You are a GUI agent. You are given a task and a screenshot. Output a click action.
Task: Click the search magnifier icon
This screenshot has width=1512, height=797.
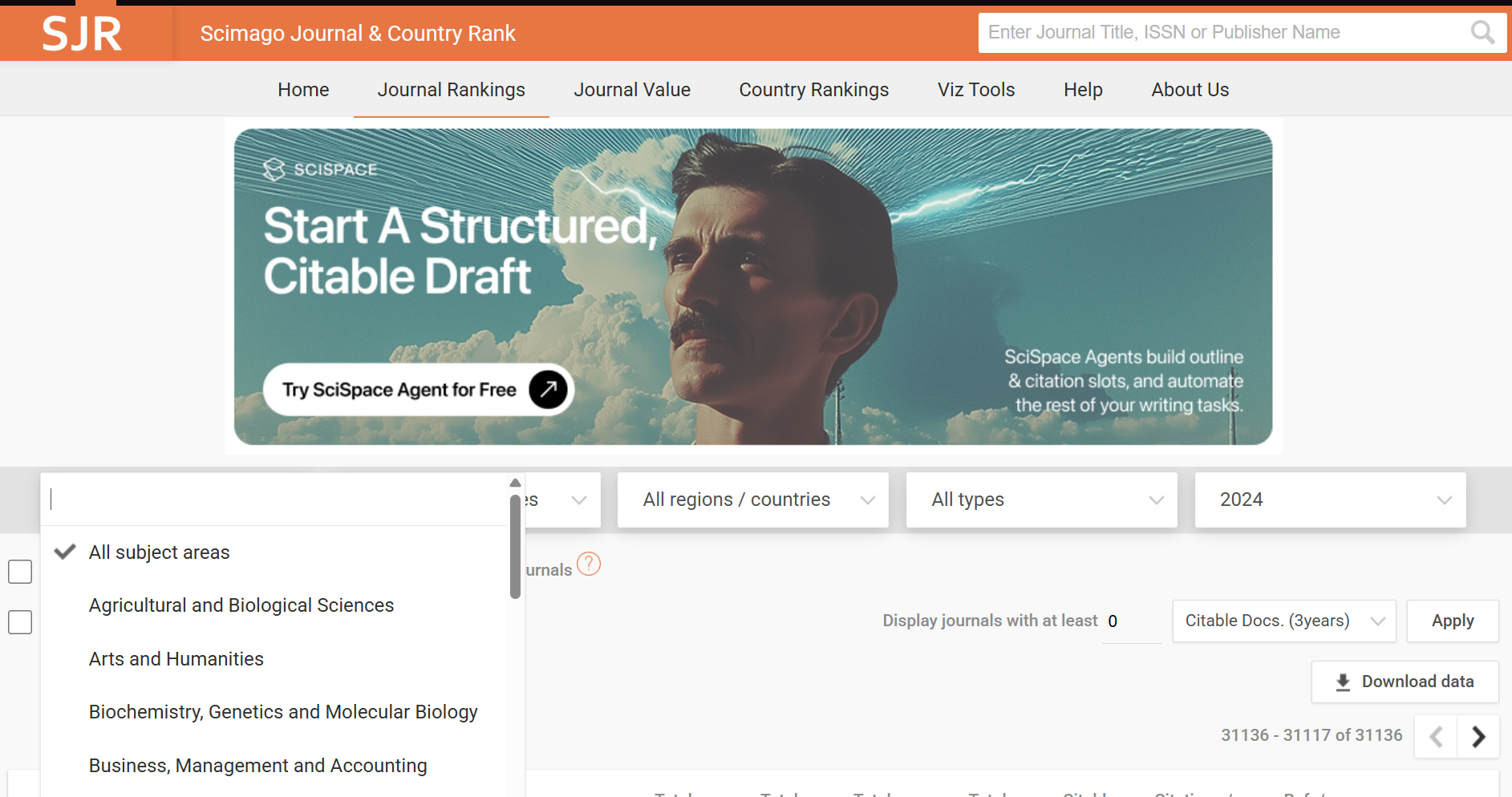(1482, 33)
